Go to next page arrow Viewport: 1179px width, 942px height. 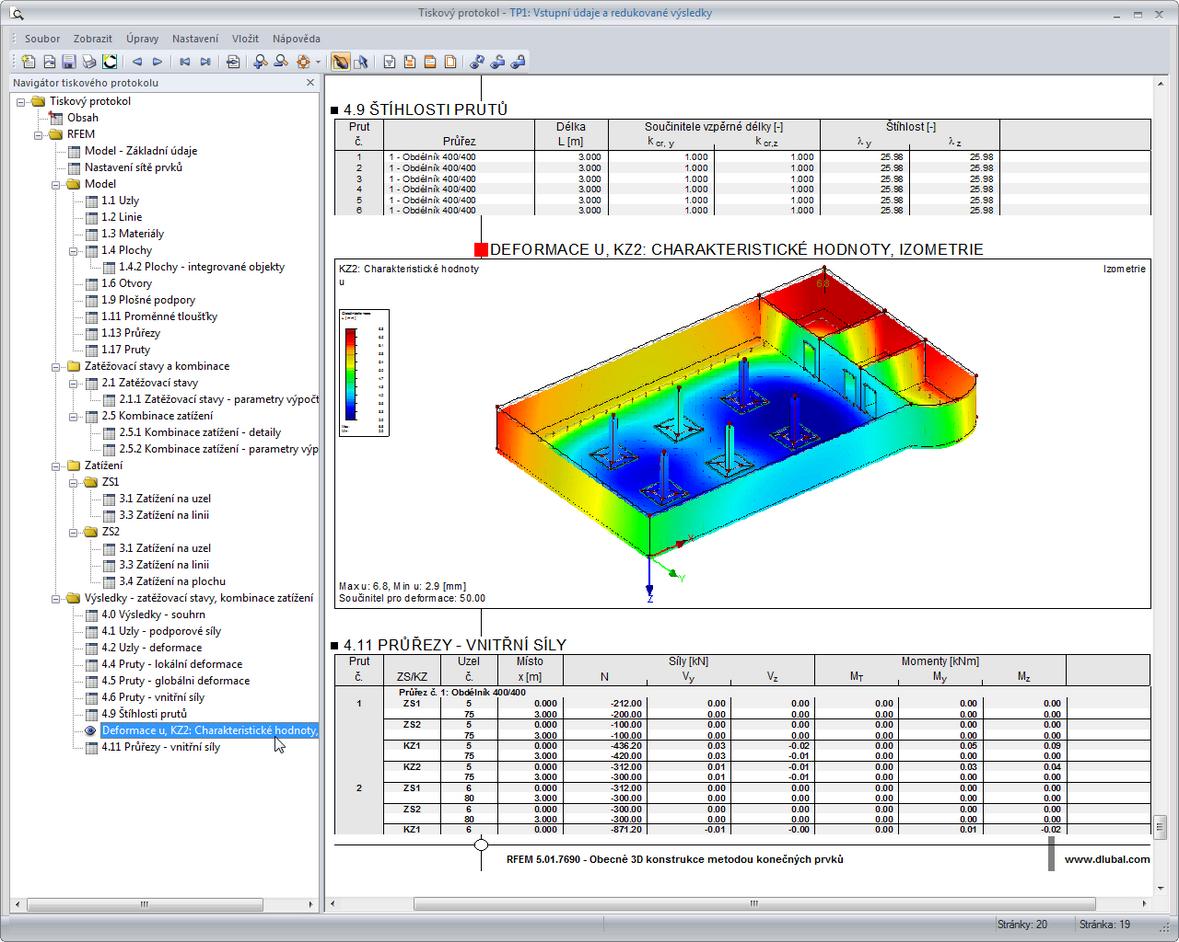(157, 62)
